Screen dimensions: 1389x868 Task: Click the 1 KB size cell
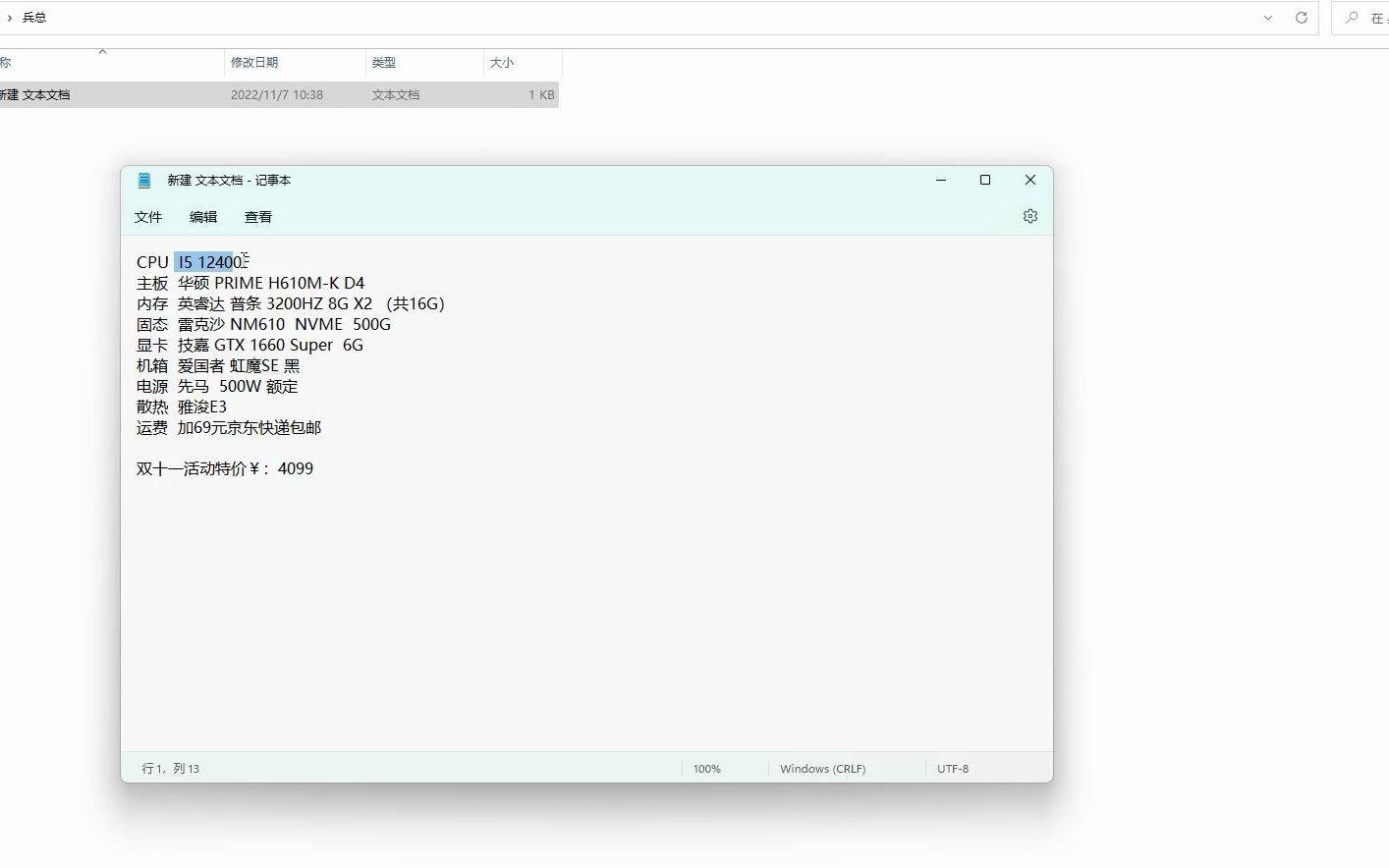[541, 95]
